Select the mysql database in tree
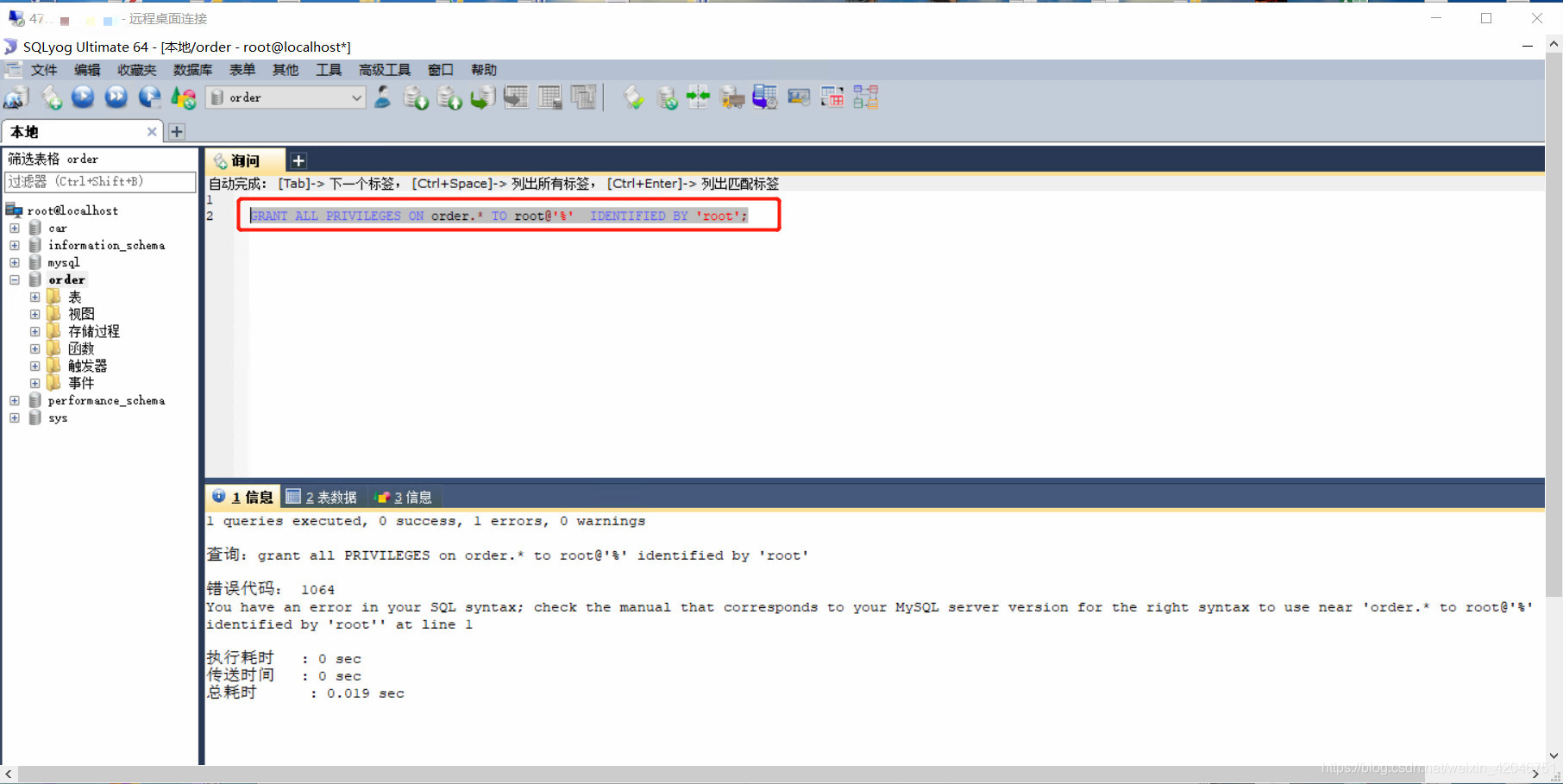The height and width of the screenshot is (784, 1563). (x=64, y=263)
